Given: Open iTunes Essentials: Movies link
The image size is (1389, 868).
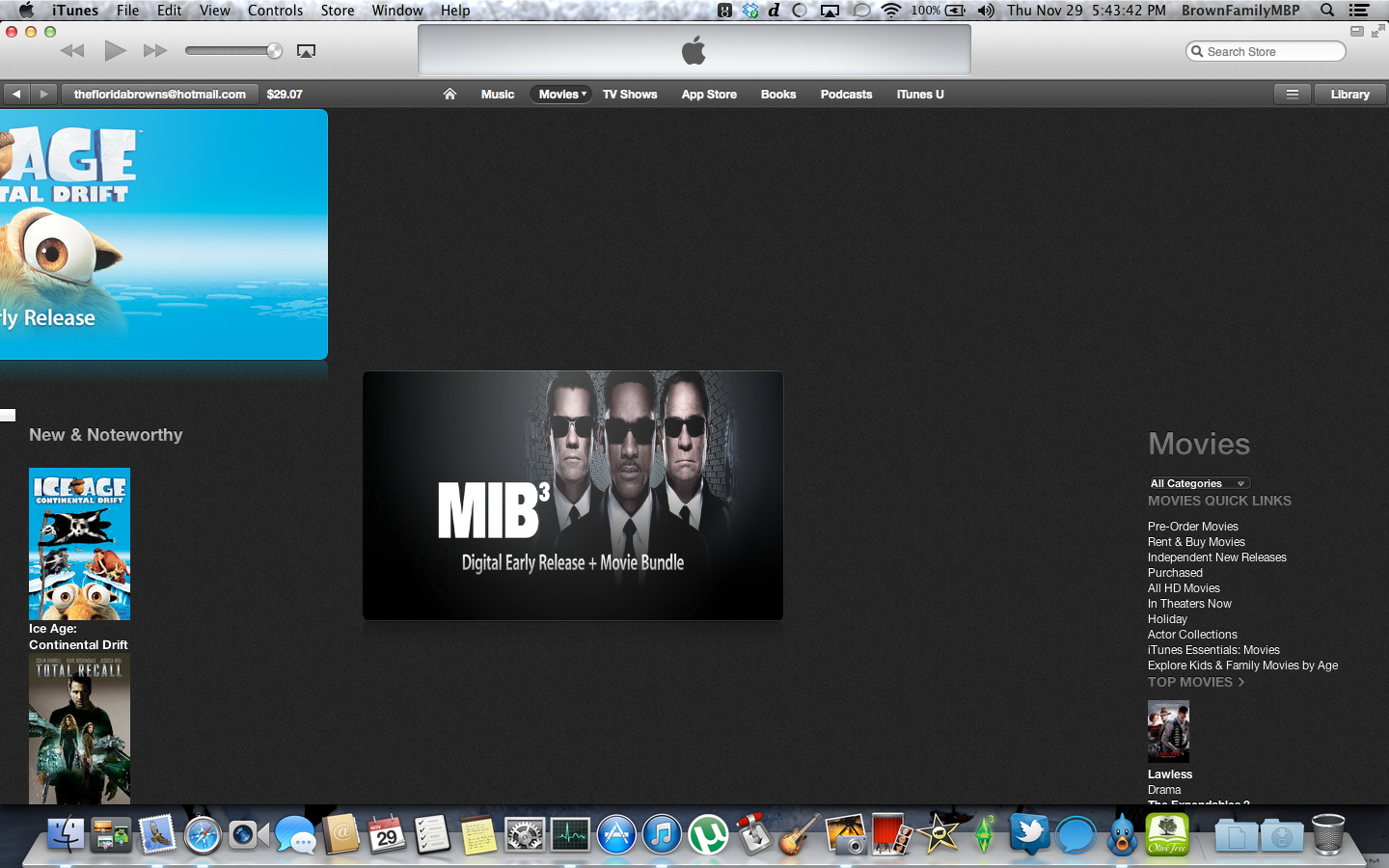Looking at the screenshot, I should click(x=1213, y=650).
